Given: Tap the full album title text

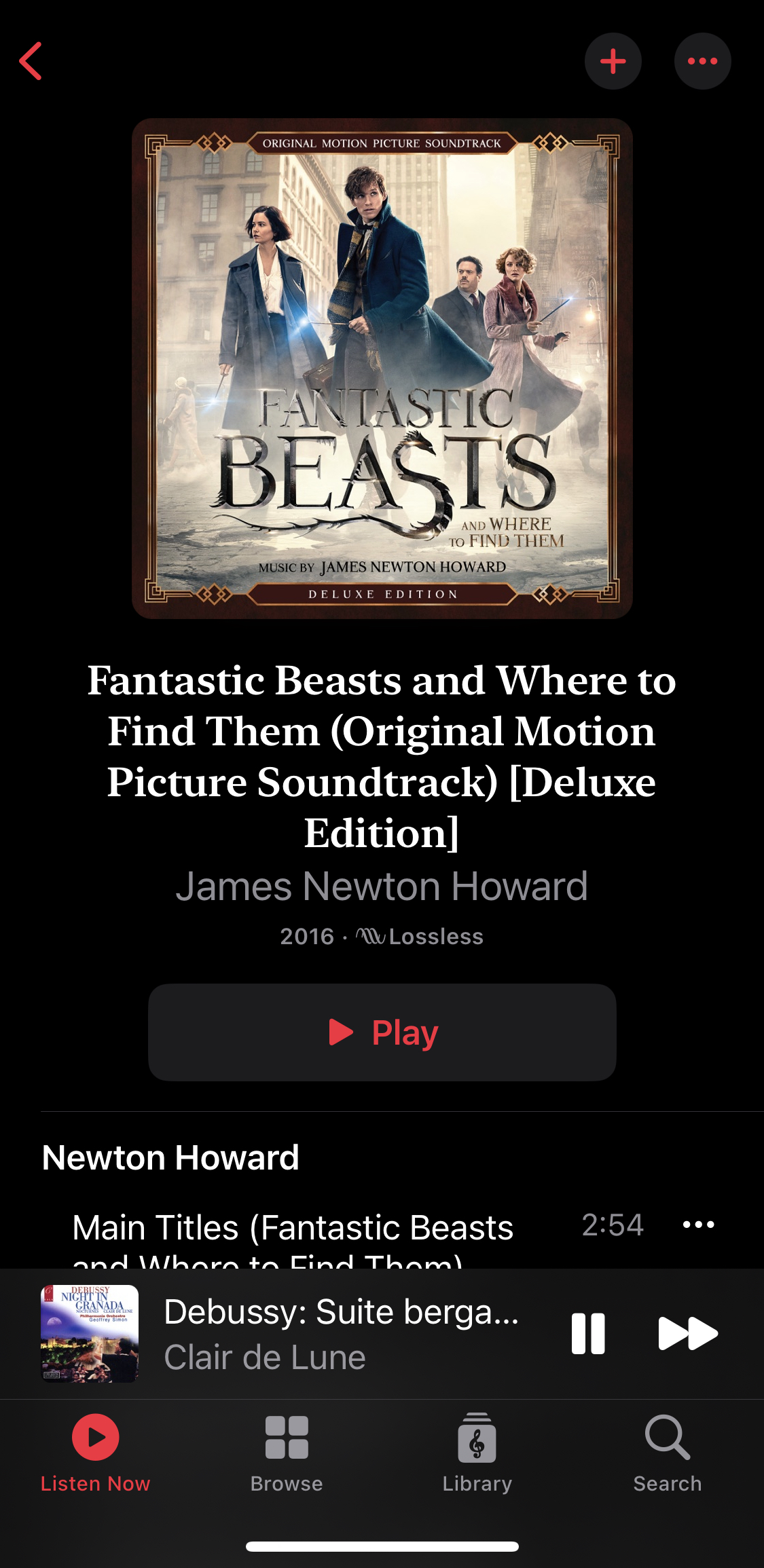Looking at the screenshot, I should 382,756.
